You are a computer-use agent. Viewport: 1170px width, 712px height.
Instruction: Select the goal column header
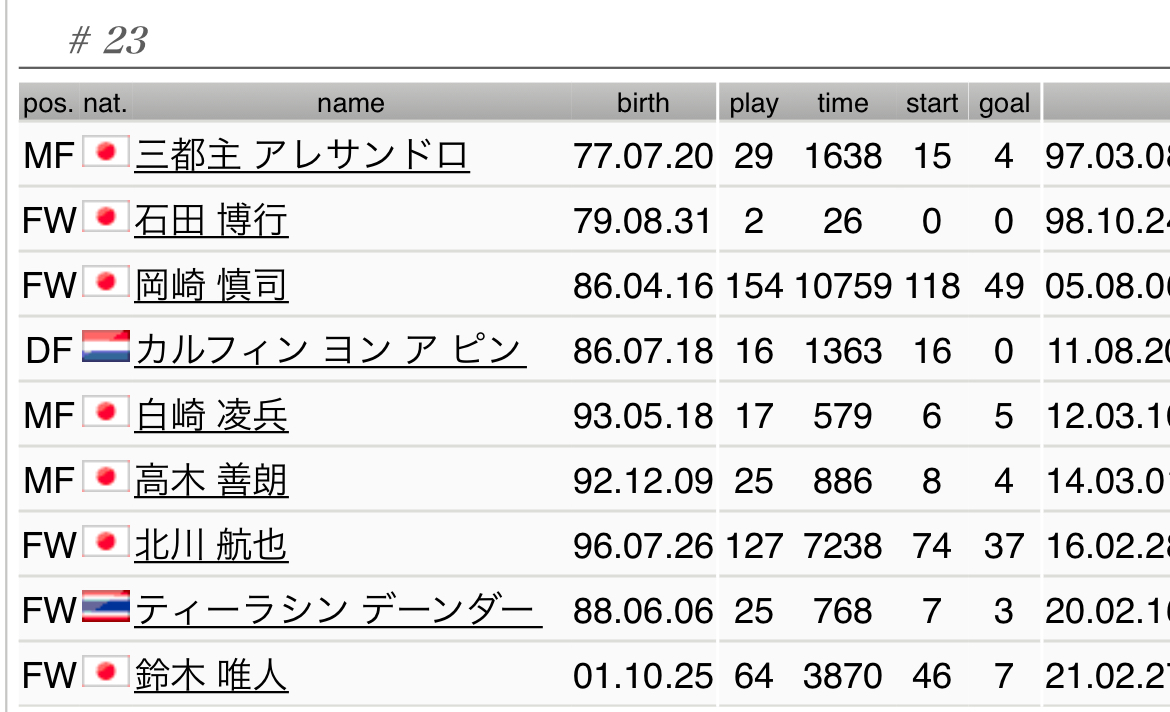[1004, 102]
